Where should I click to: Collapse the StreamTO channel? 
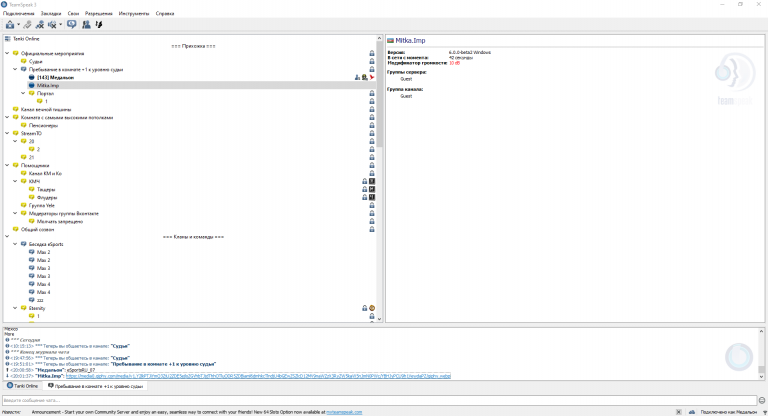point(7,133)
